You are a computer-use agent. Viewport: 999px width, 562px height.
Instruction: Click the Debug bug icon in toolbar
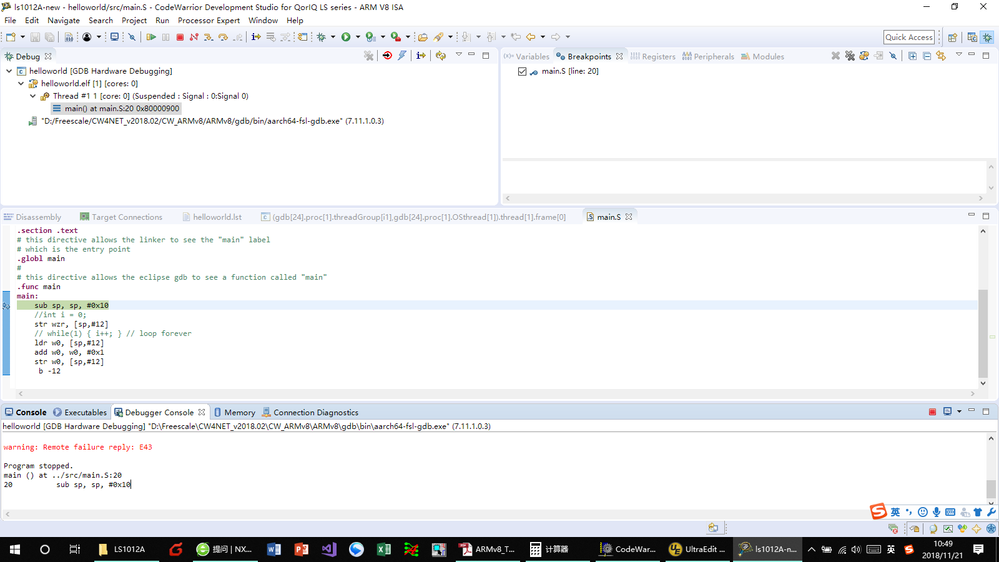pos(321,37)
